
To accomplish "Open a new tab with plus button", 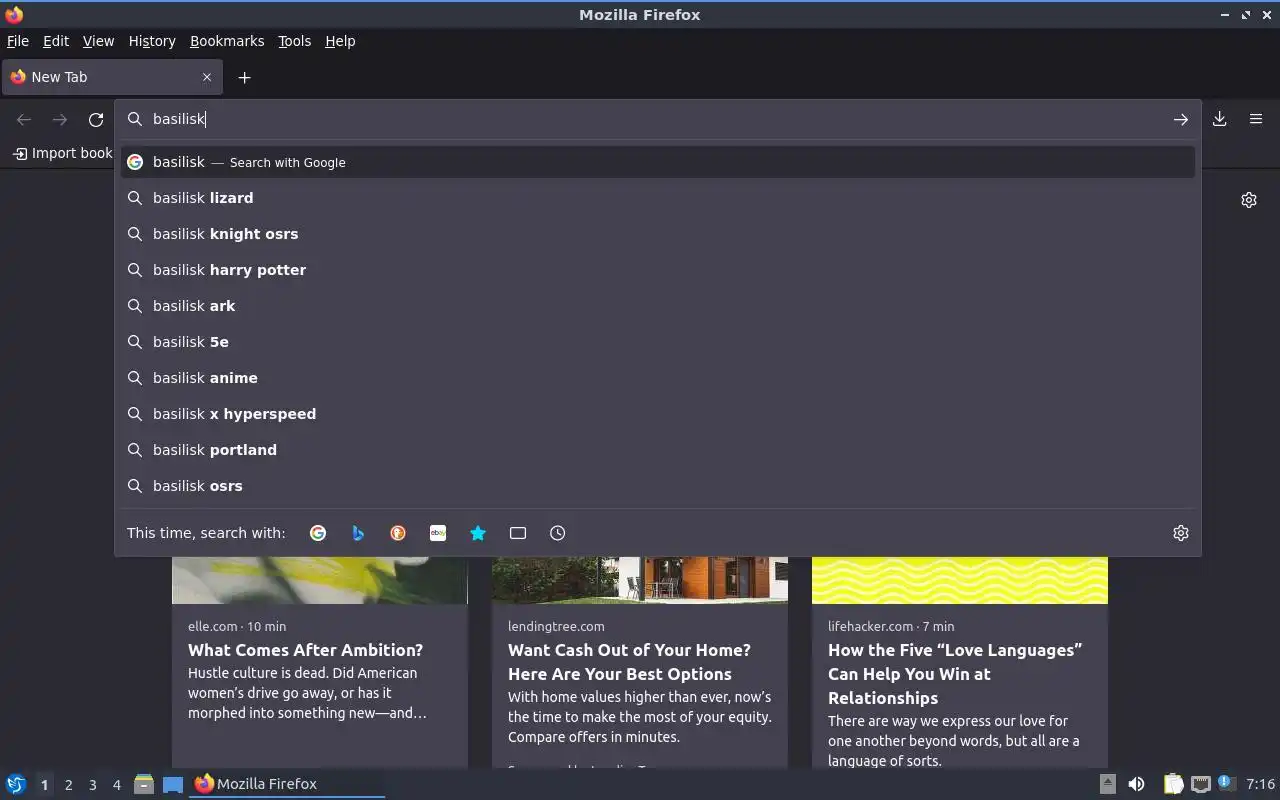I will pos(244,77).
